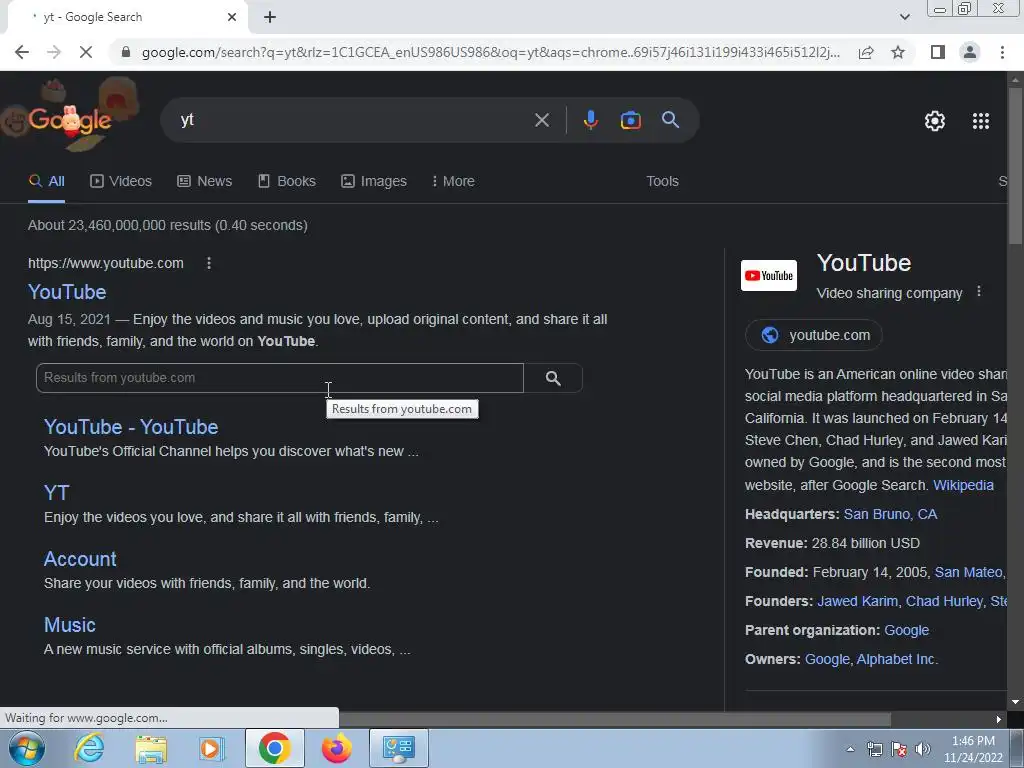The height and width of the screenshot is (768, 1024).
Task: Open Windows Explorer folder from taskbar
Action: click(151, 748)
